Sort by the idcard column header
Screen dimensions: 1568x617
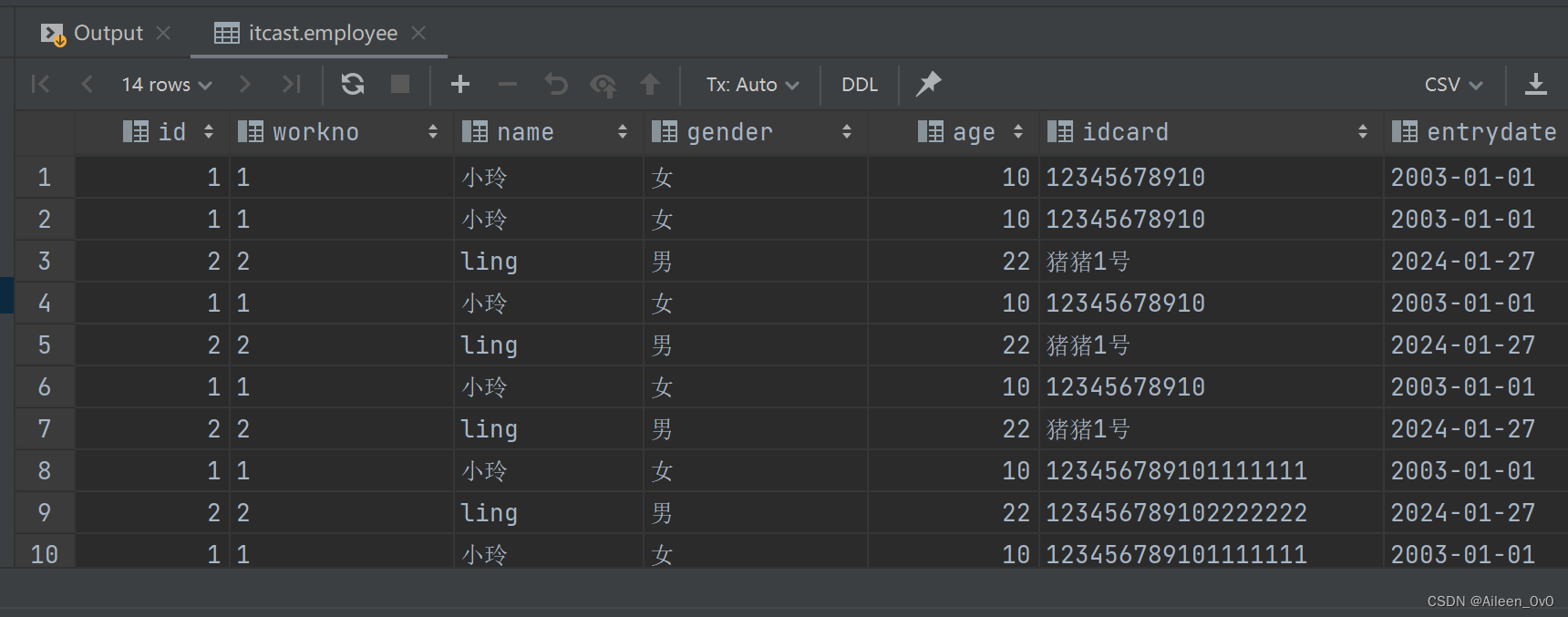tap(1125, 132)
